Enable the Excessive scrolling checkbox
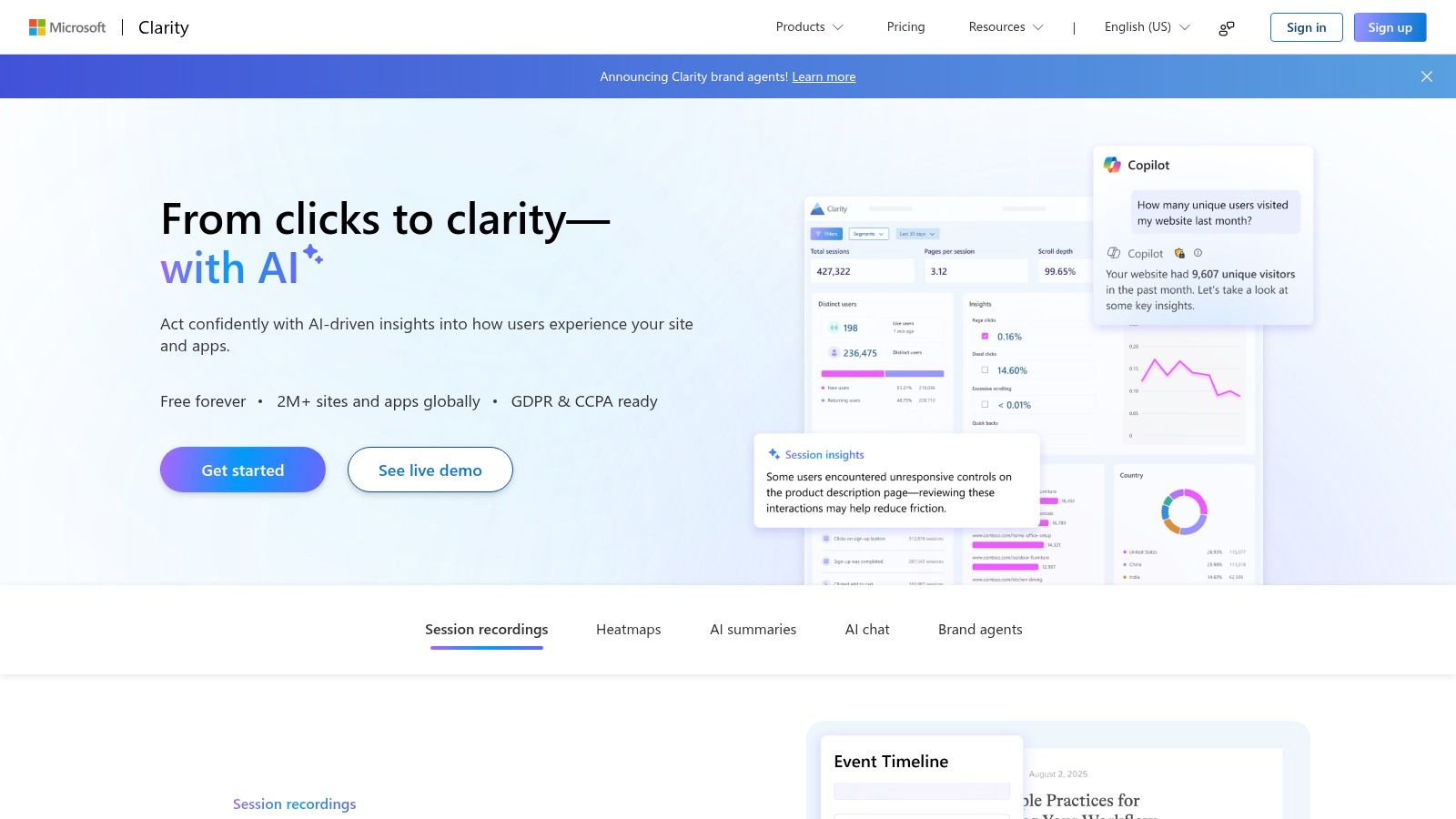Screen dimensions: 1456x819 coord(985,405)
